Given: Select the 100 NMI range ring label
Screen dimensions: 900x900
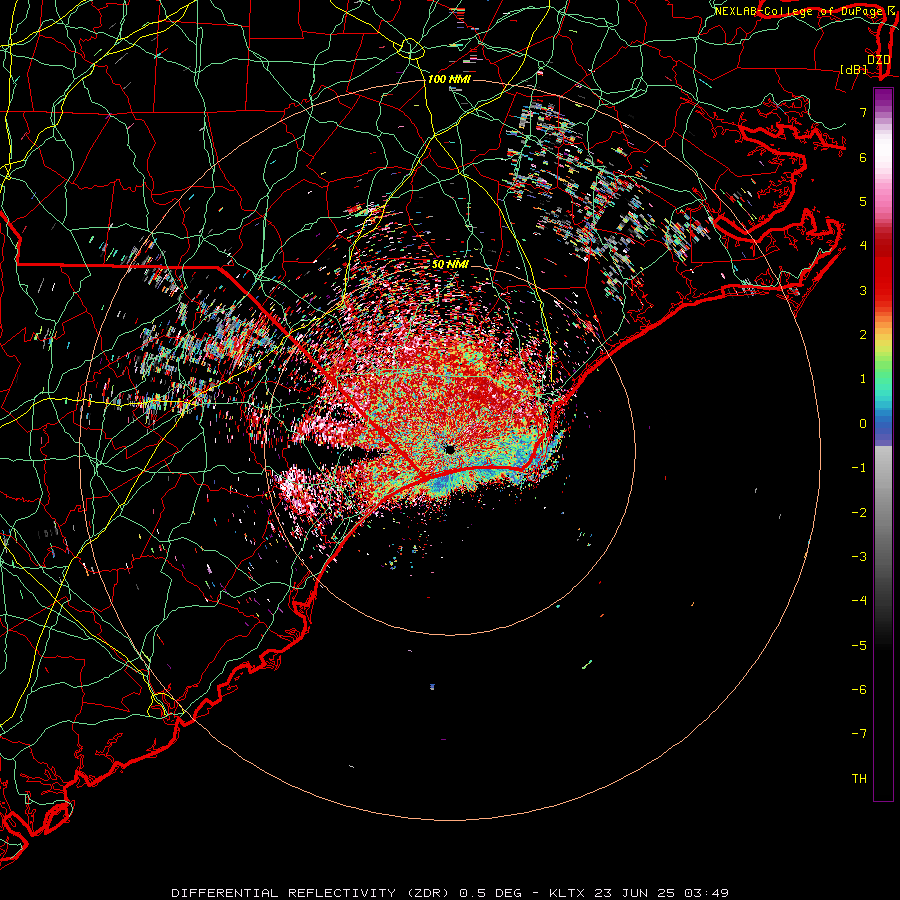Looking at the screenshot, I should (x=449, y=79).
